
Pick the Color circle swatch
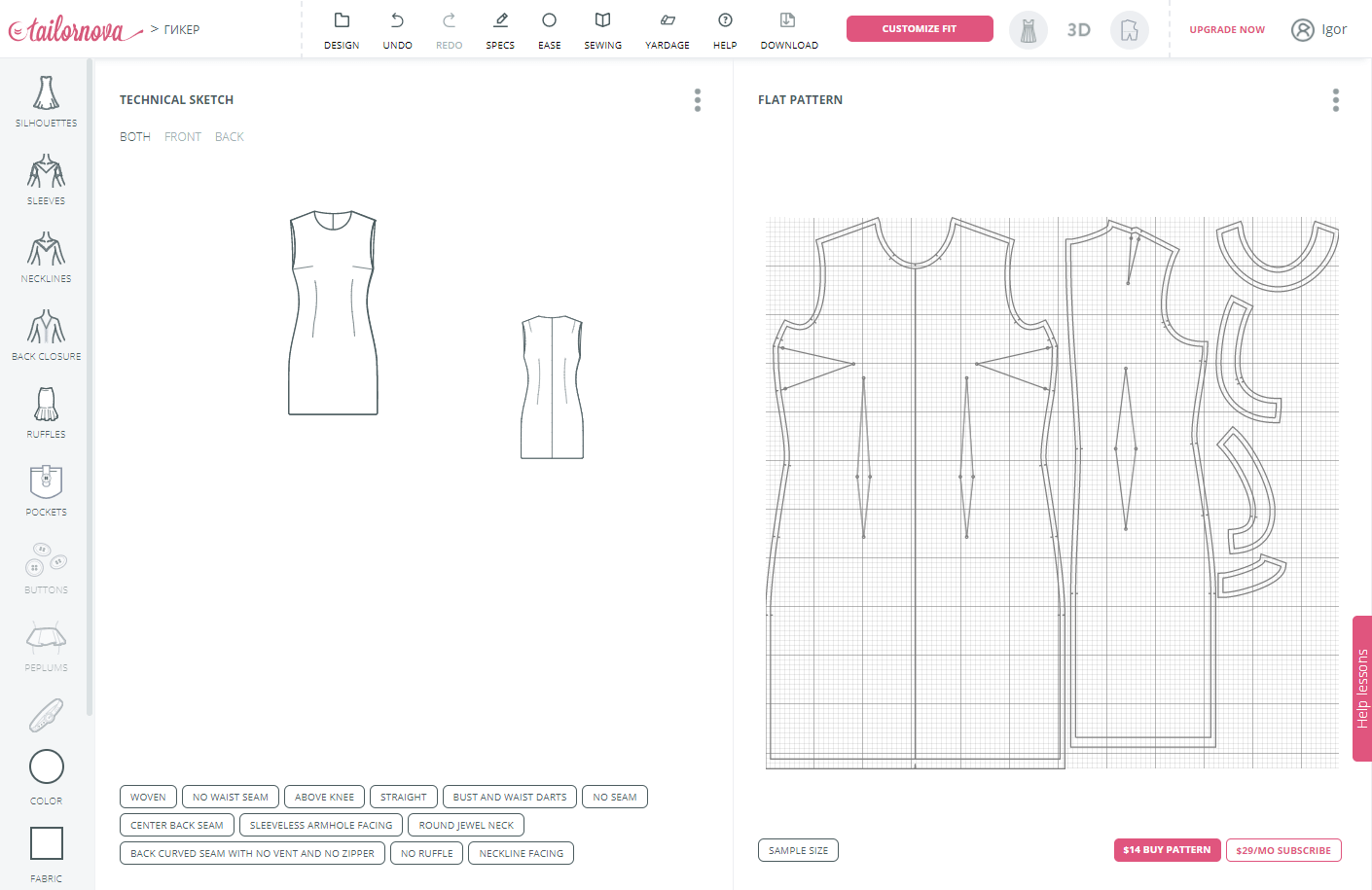pos(47,766)
